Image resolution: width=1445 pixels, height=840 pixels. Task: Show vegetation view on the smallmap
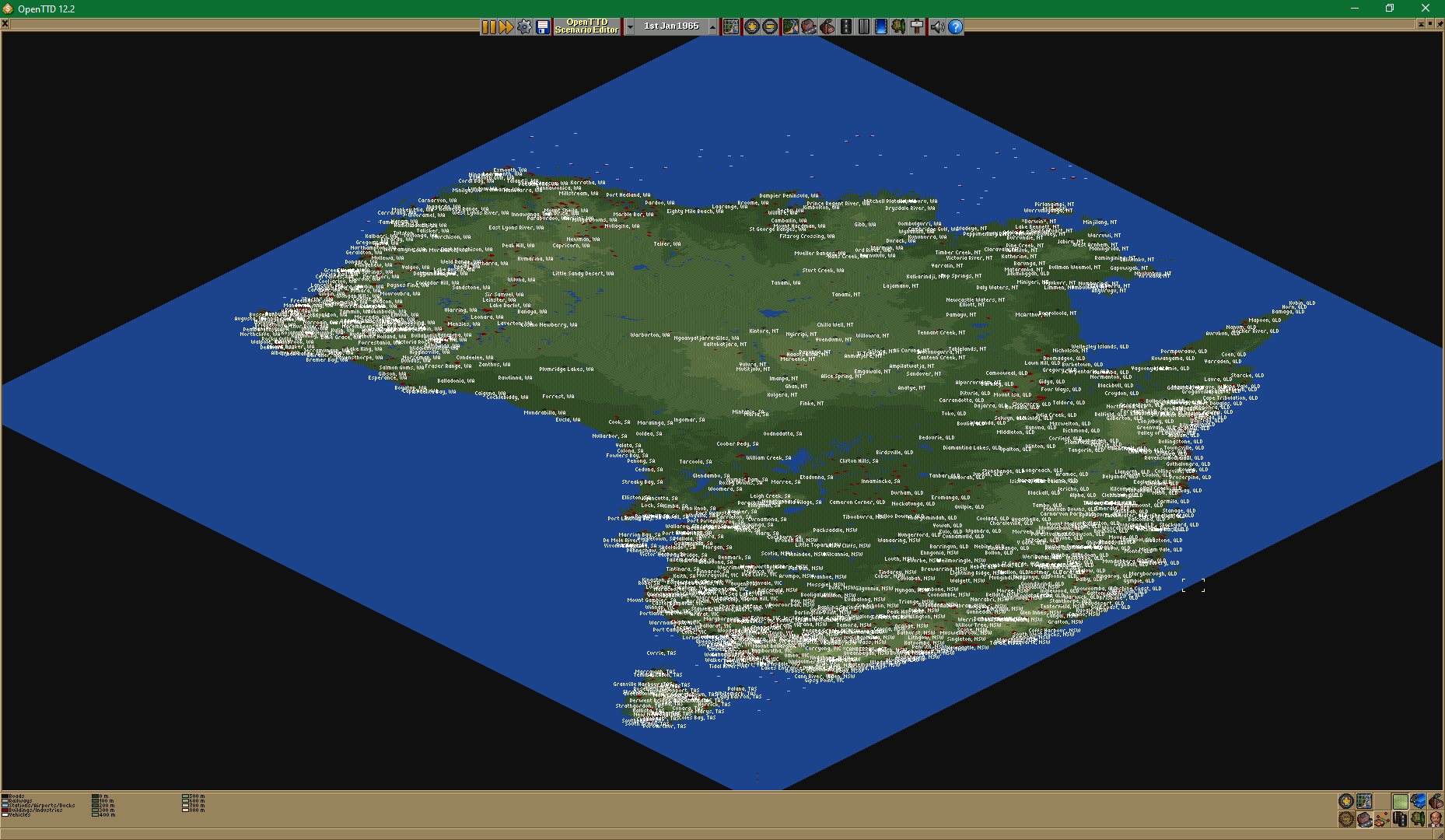(1418, 820)
